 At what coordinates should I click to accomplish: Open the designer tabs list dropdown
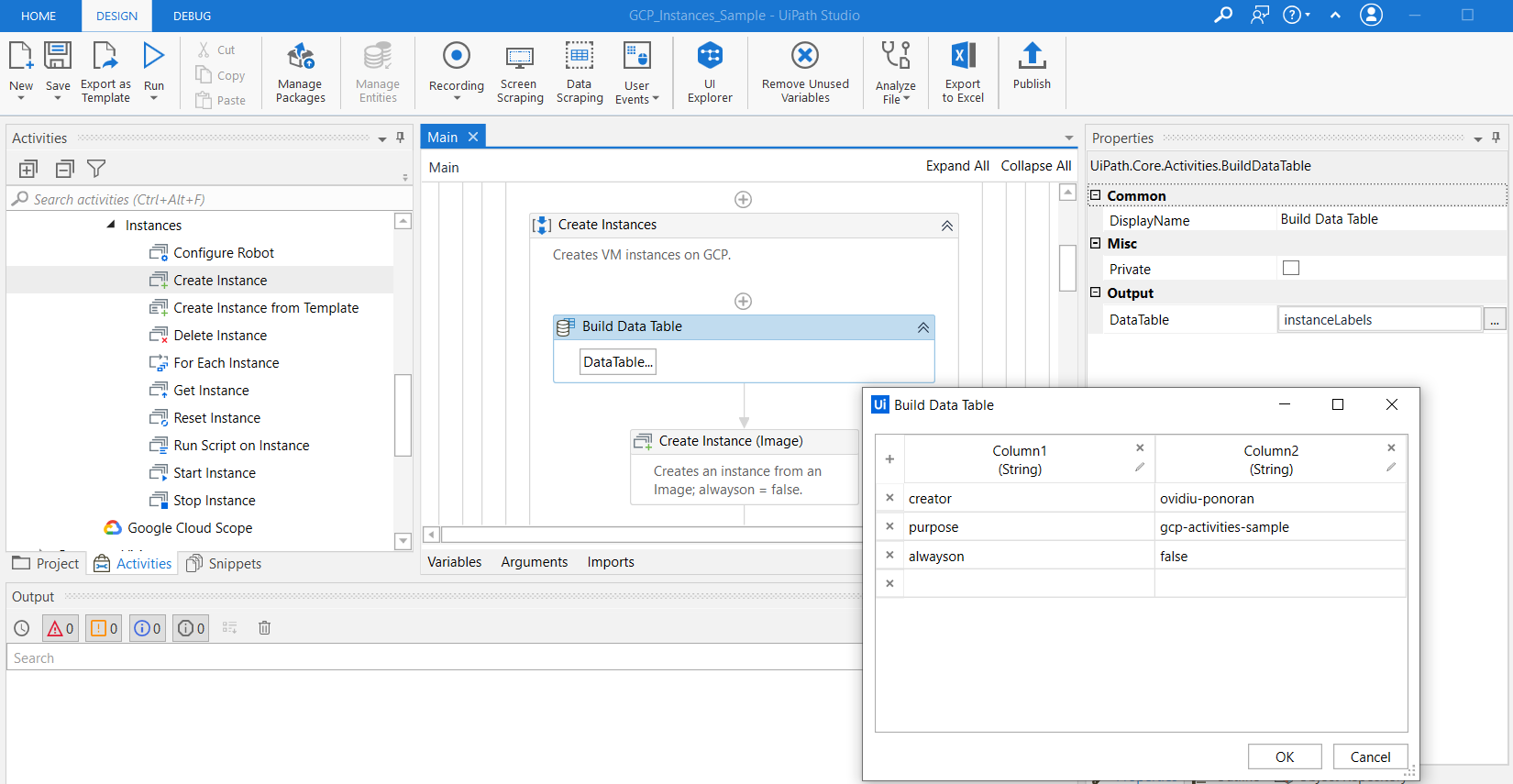(x=1069, y=138)
